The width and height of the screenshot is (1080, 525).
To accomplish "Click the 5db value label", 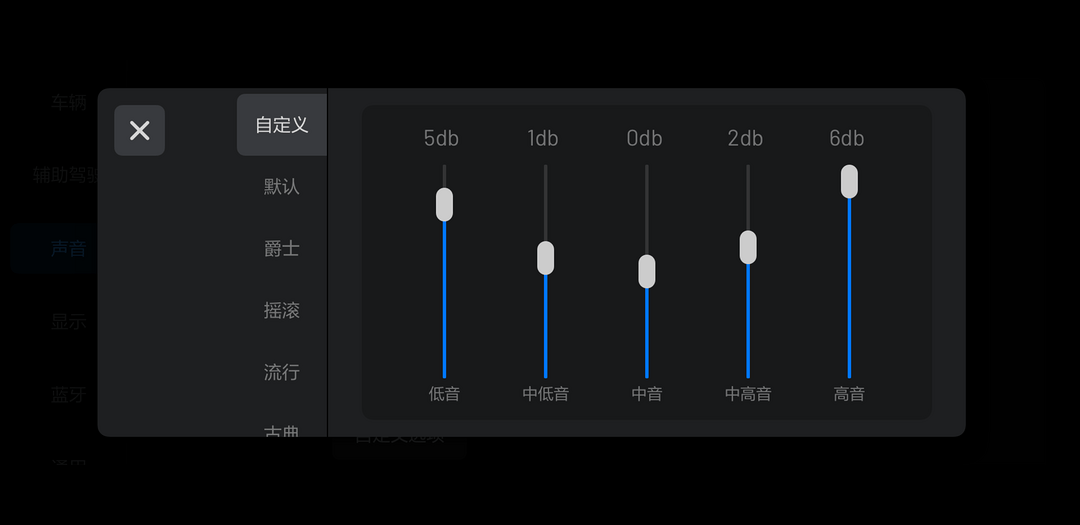I will point(441,138).
